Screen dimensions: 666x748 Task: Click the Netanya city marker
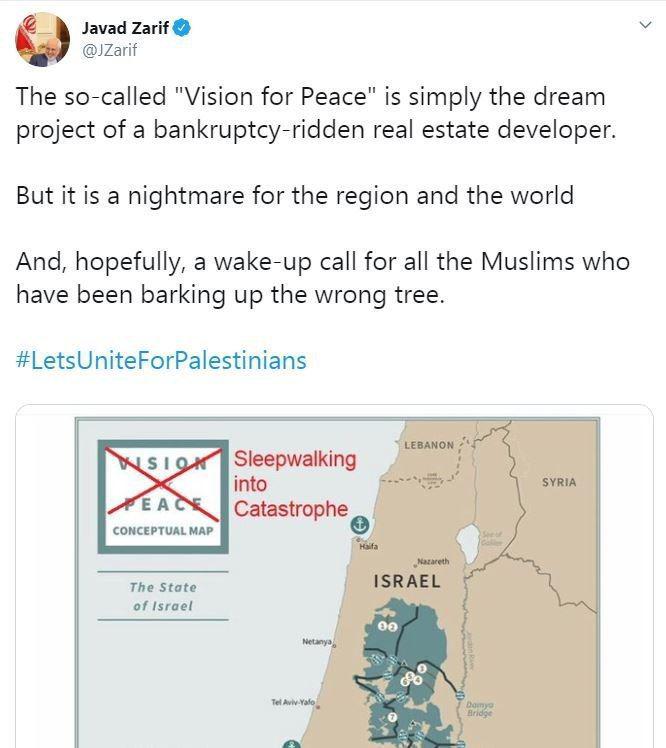coord(319,641)
